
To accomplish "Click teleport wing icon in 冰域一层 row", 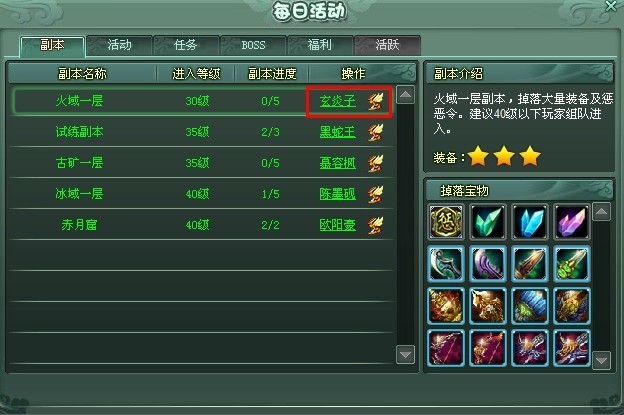I will [375, 194].
